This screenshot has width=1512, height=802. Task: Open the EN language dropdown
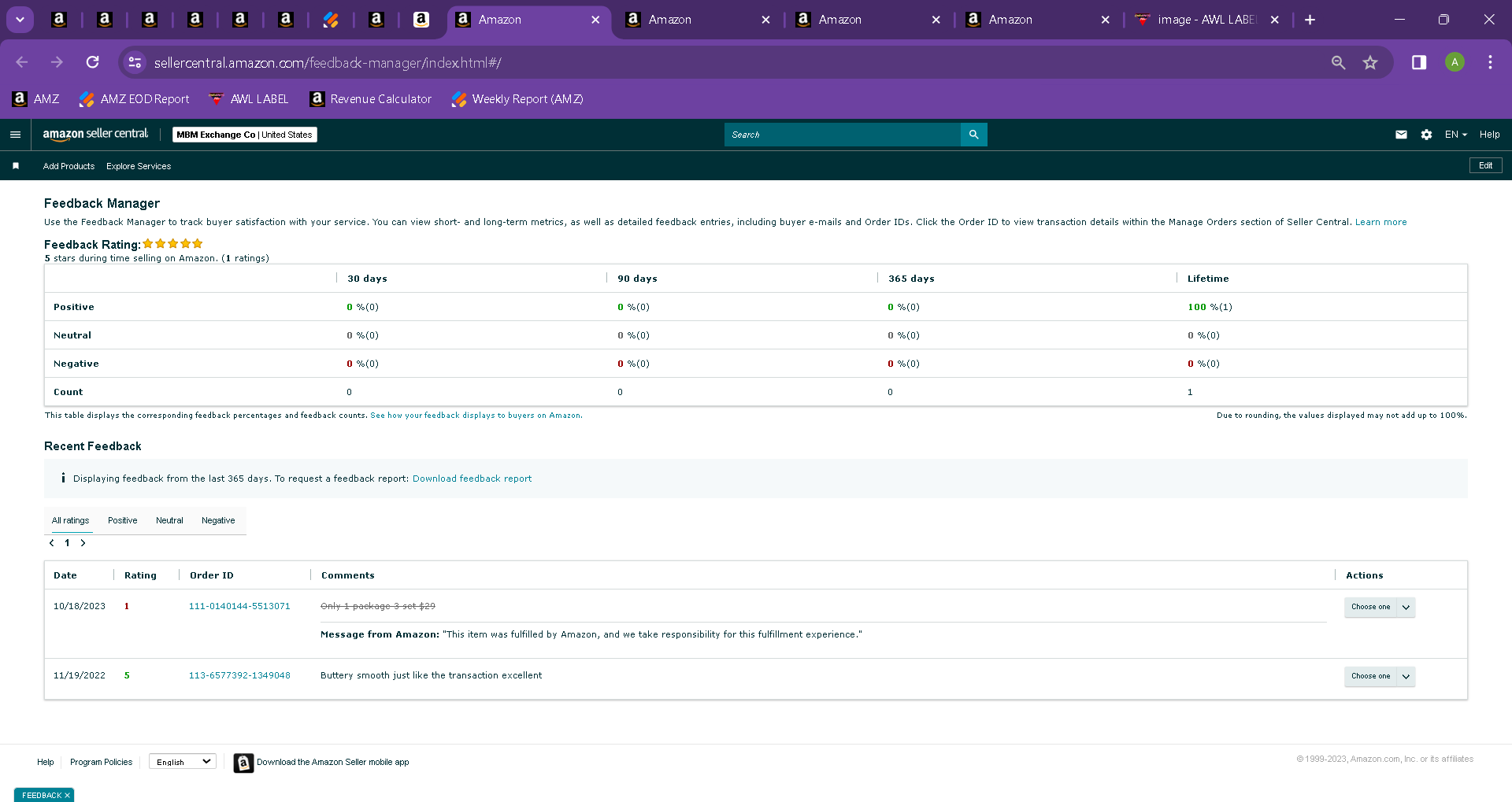1456,135
